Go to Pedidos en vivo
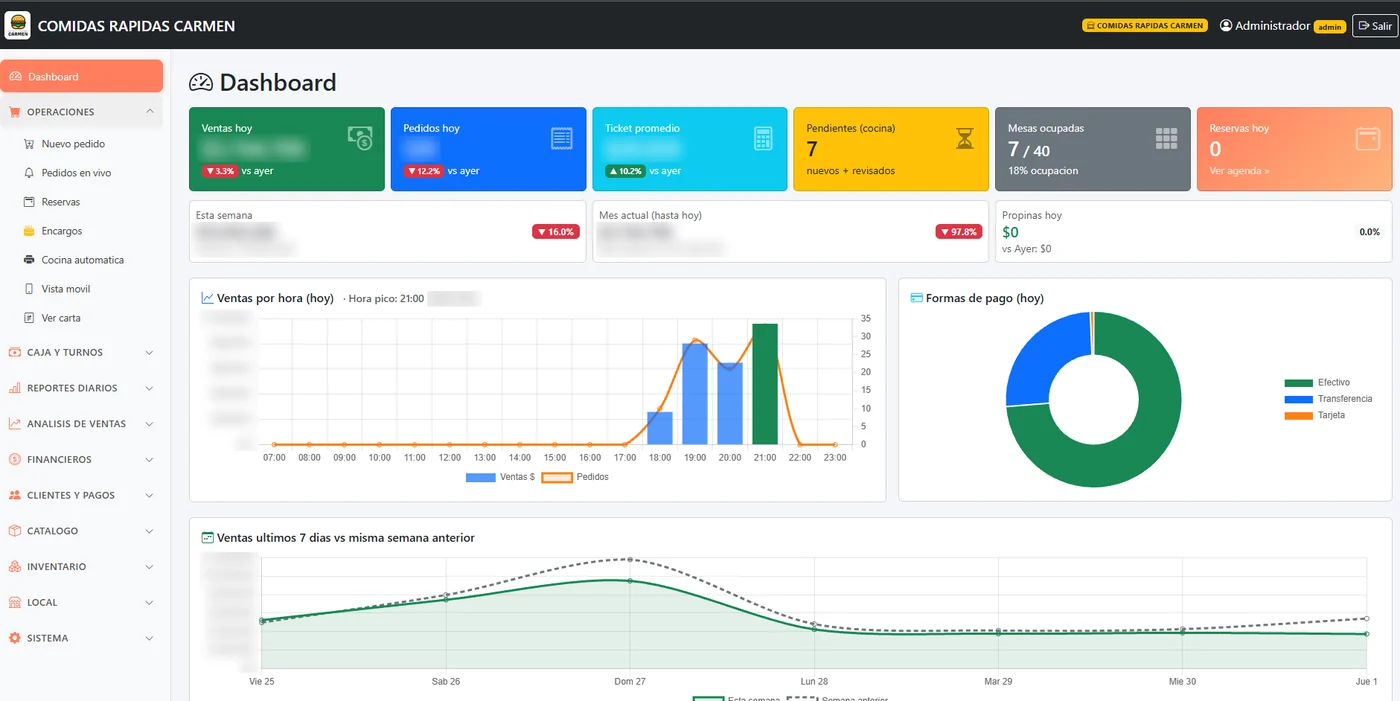 pyautogui.click(x=76, y=173)
